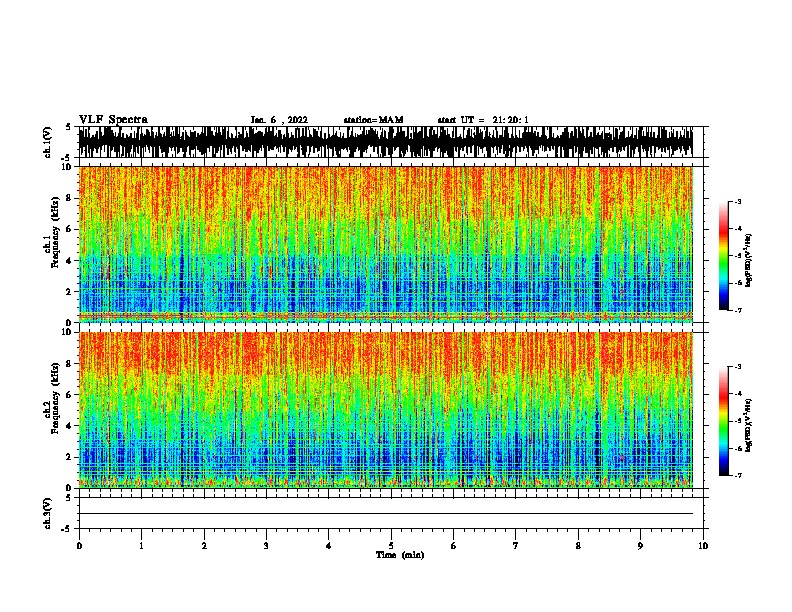Click the "start UT = 21:20:1" label
Screen dimensions: 792x612
(482, 120)
